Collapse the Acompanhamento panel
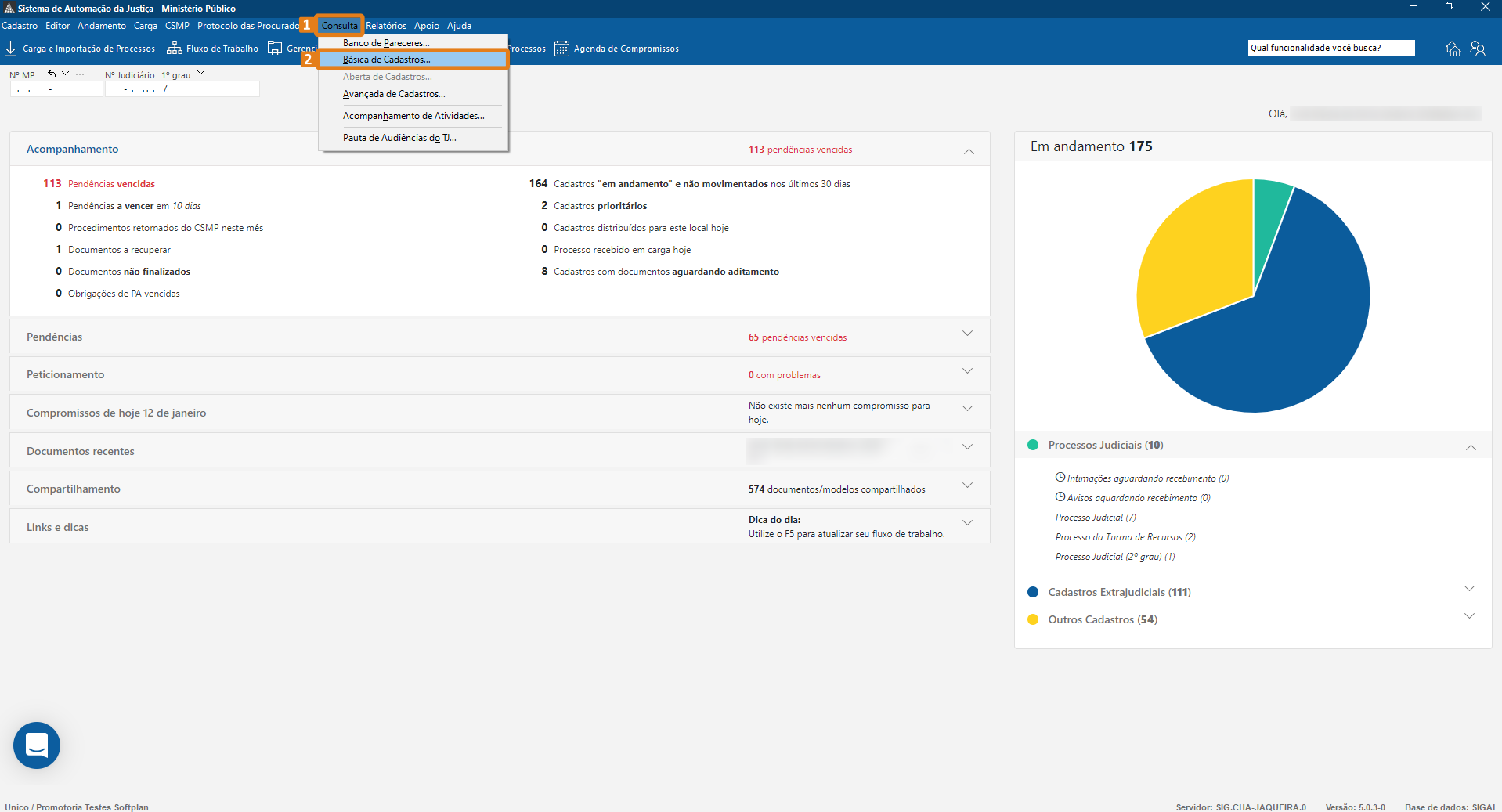The height and width of the screenshot is (812, 1502). point(969,151)
